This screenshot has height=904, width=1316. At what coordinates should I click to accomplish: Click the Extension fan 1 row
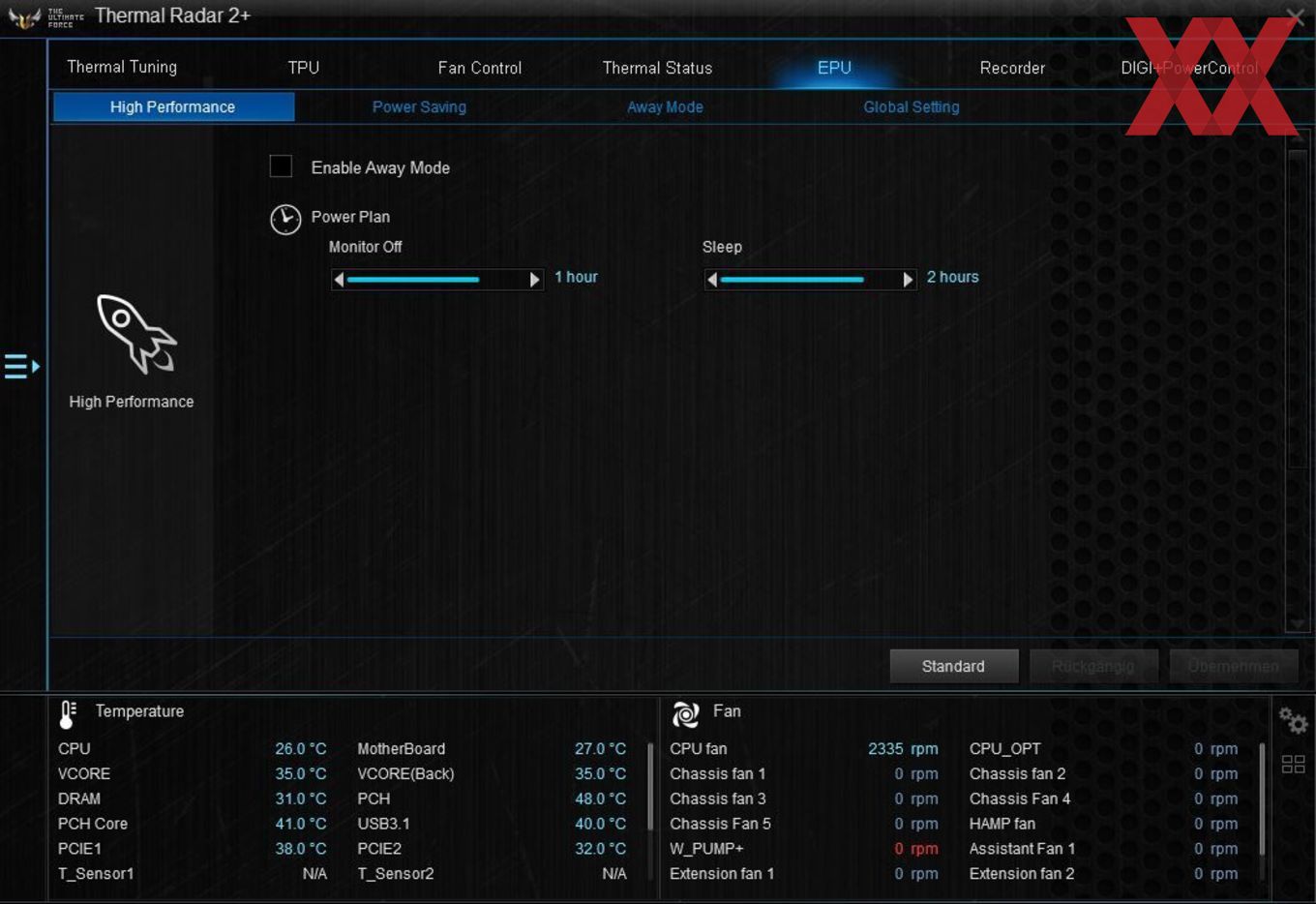804,873
